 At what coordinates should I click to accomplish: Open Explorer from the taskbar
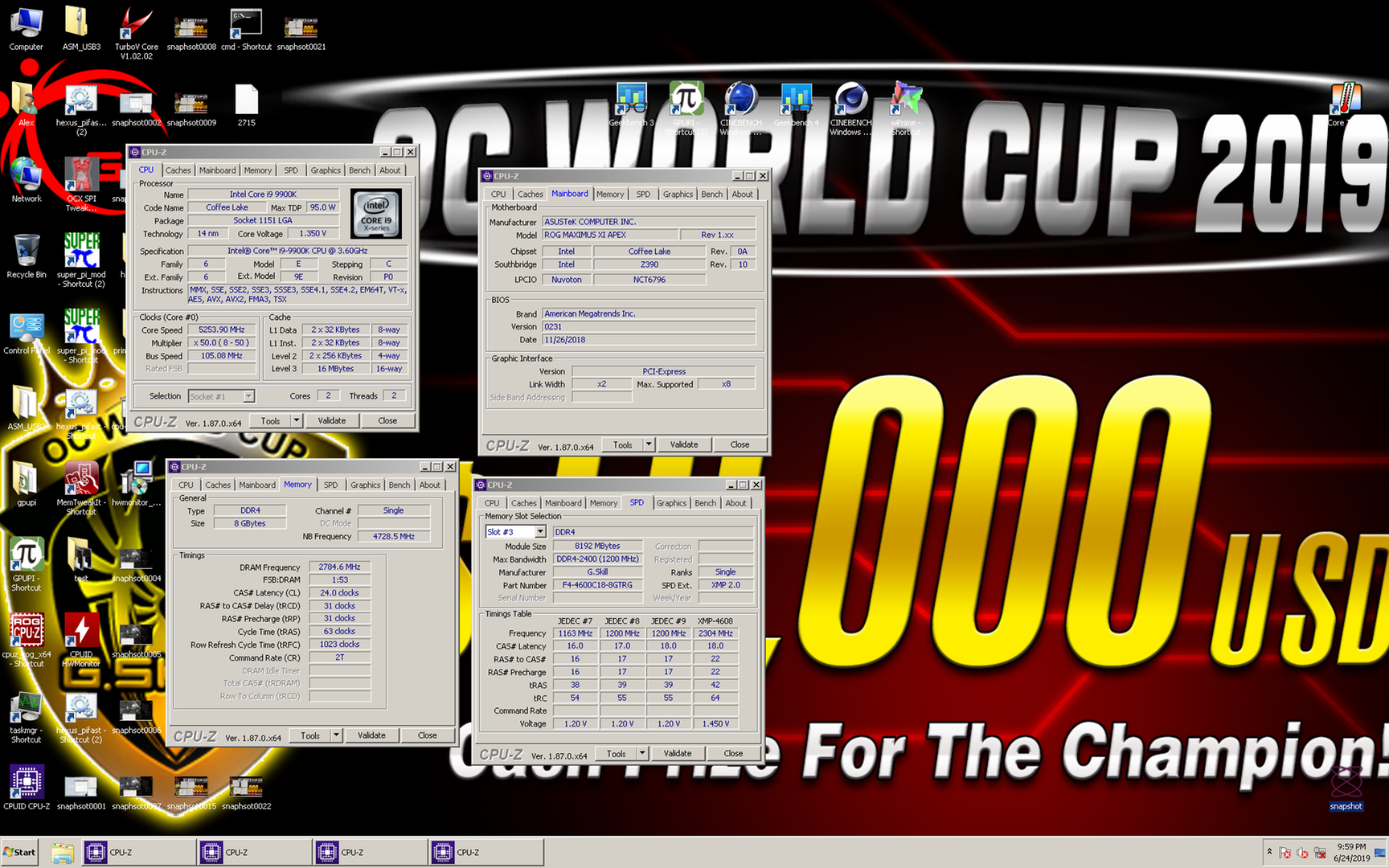click(63, 852)
